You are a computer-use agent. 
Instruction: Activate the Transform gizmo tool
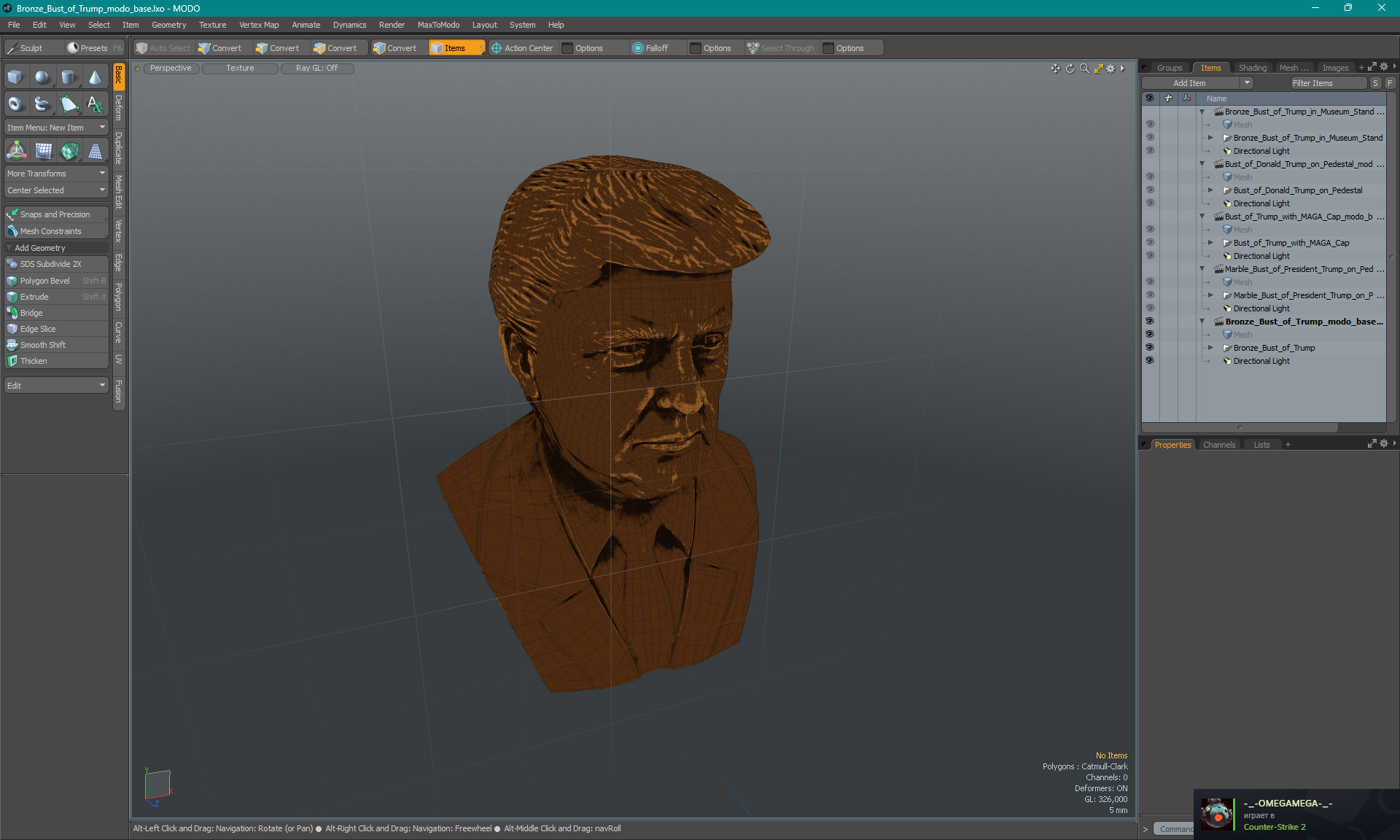pos(16,151)
